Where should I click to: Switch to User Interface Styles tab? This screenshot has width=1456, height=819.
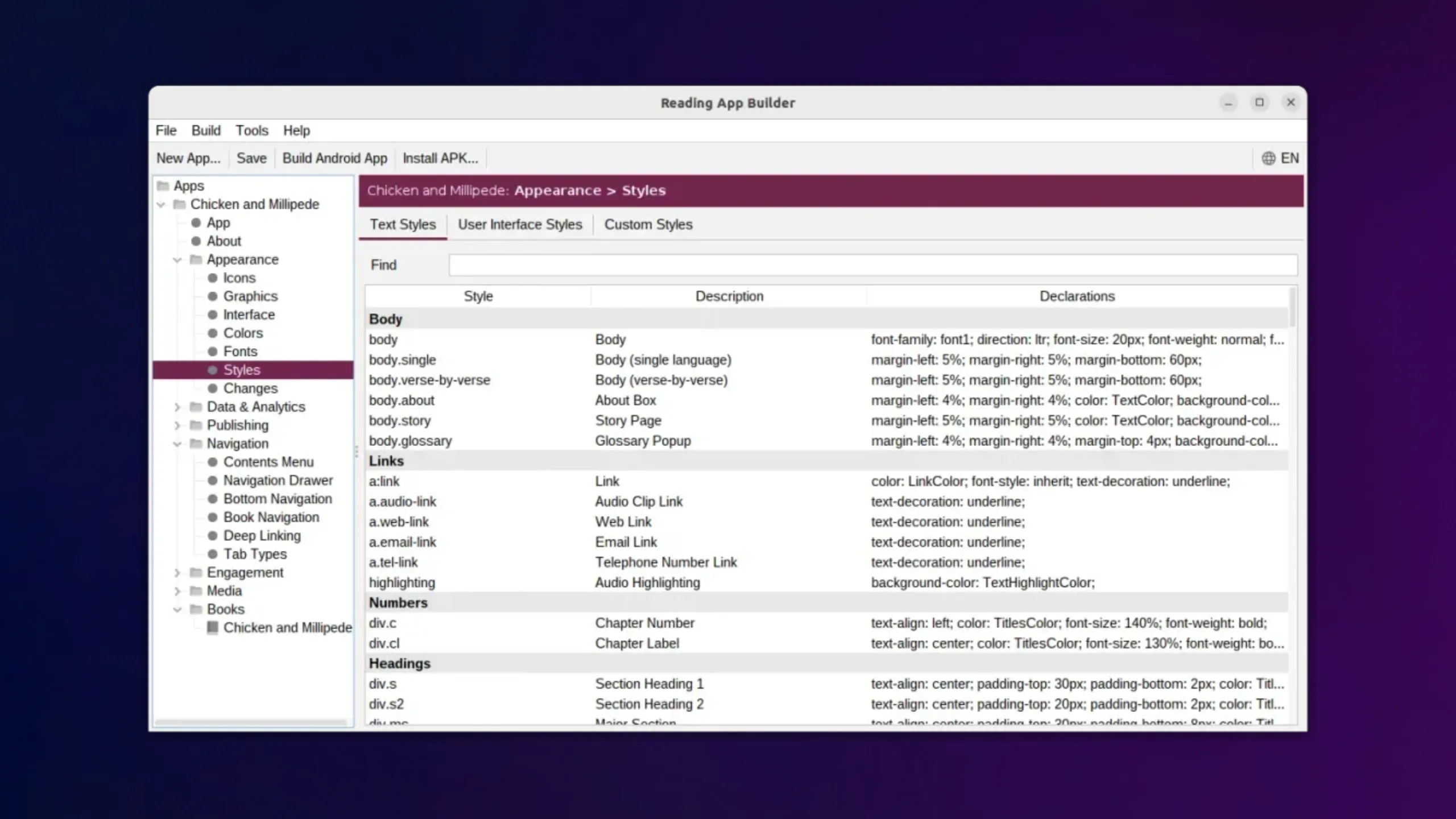tap(520, 225)
